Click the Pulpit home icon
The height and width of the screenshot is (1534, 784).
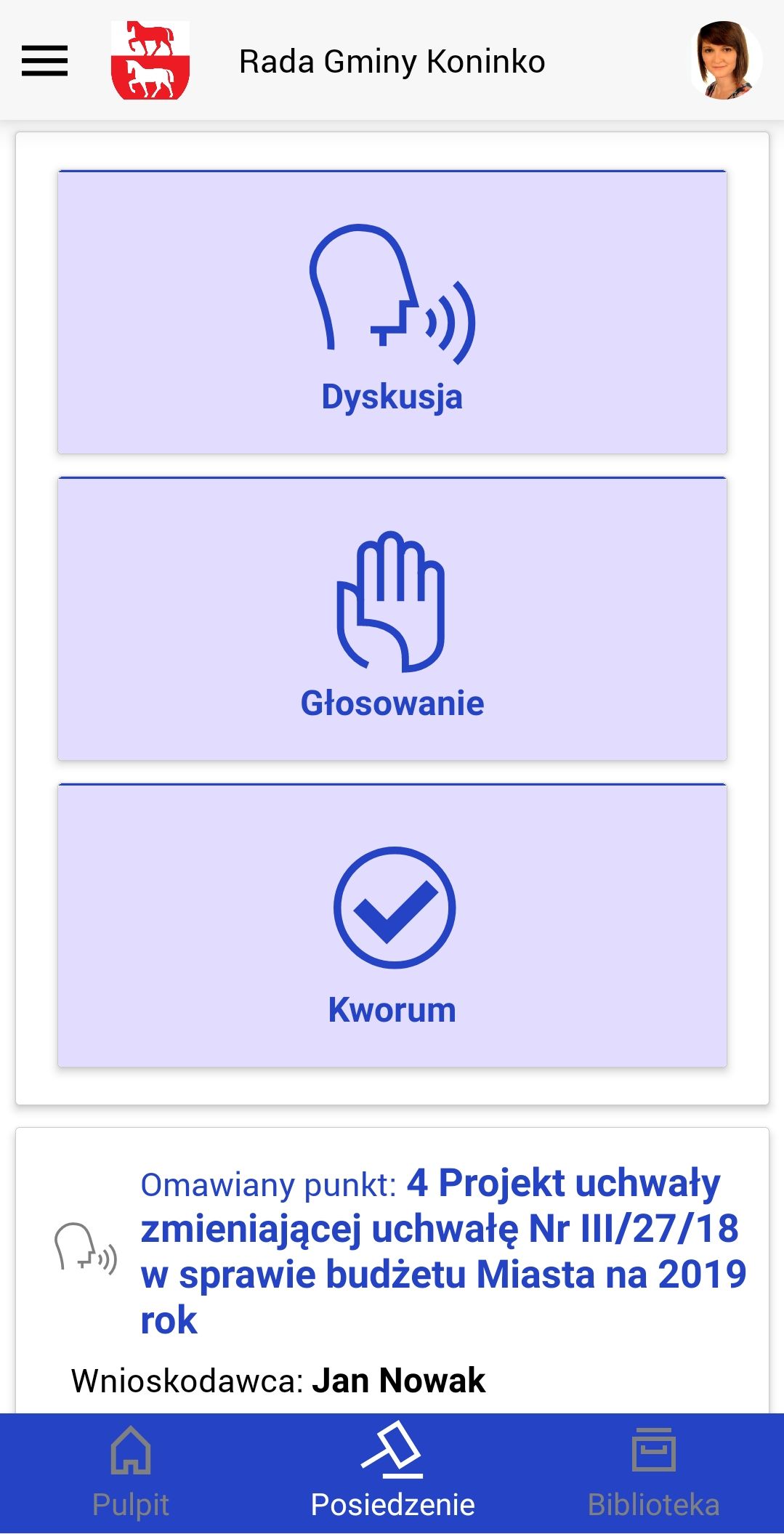click(131, 1450)
